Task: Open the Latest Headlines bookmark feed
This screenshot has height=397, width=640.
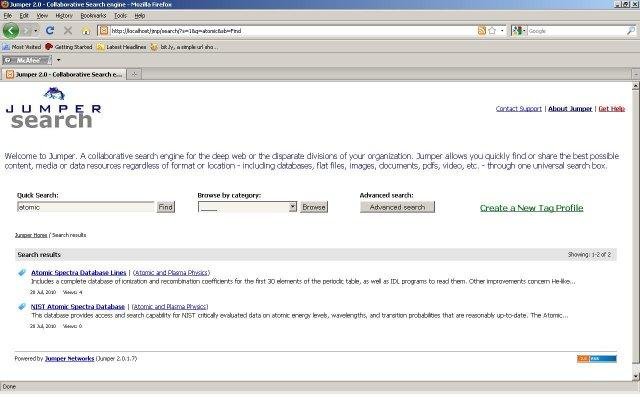Action: point(122,47)
